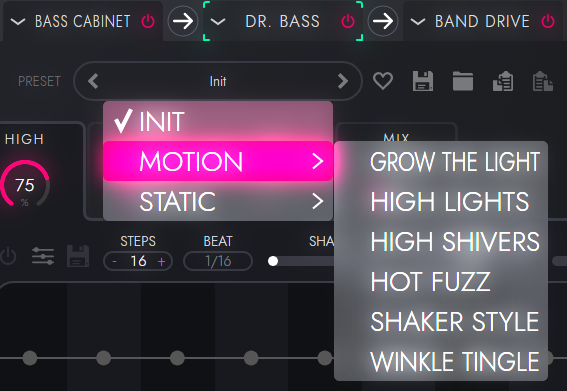Expand the Band Drive module chevron
The image size is (567, 391).
418,22
